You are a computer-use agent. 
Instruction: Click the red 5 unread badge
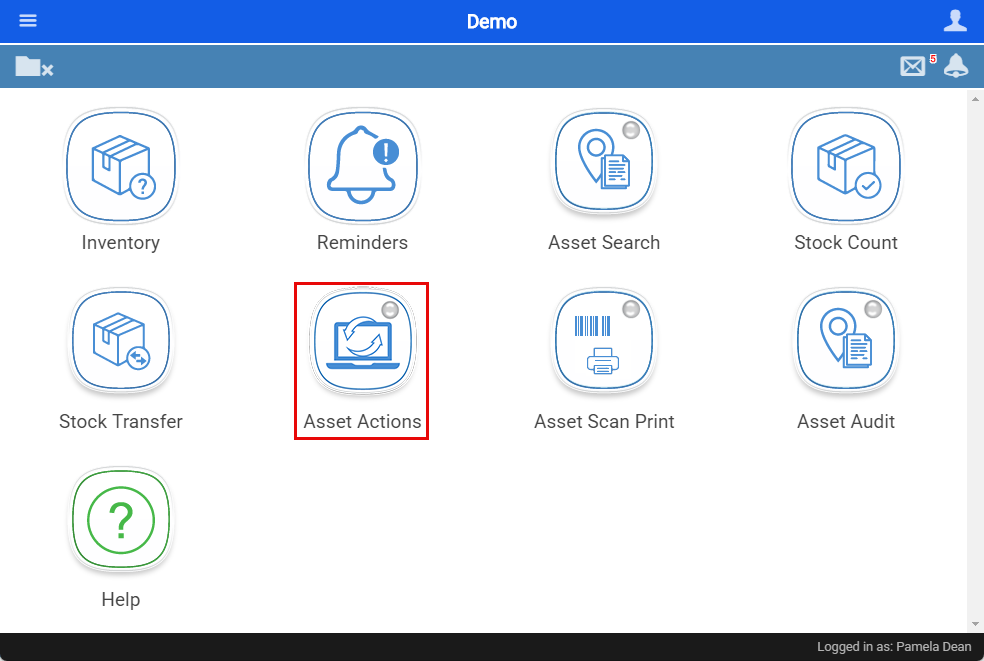[933, 58]
